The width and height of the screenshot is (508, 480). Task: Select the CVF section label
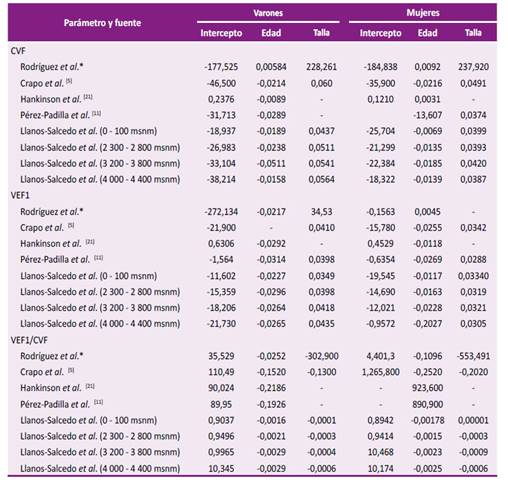[18, 51]
